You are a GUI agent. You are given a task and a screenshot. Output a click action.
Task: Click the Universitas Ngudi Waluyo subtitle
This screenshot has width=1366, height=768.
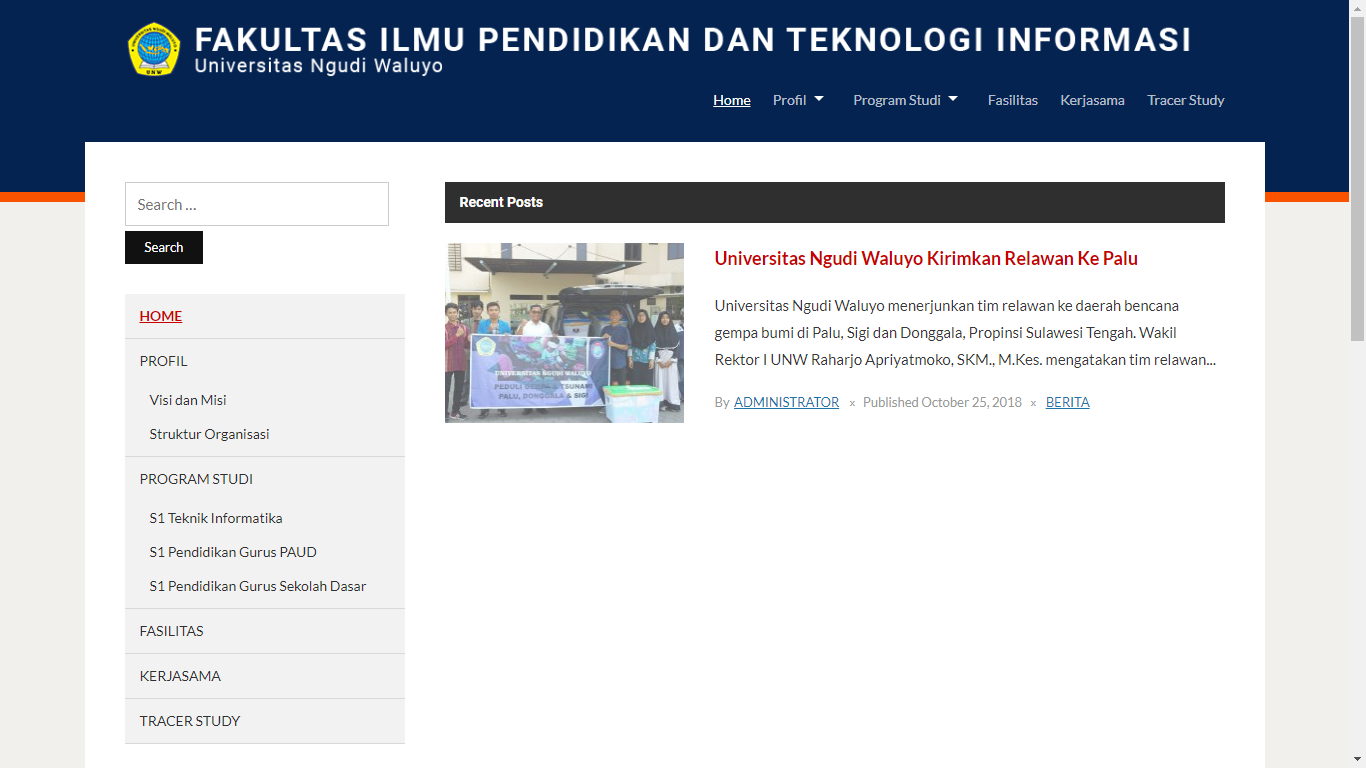click(x=319, y=66)
